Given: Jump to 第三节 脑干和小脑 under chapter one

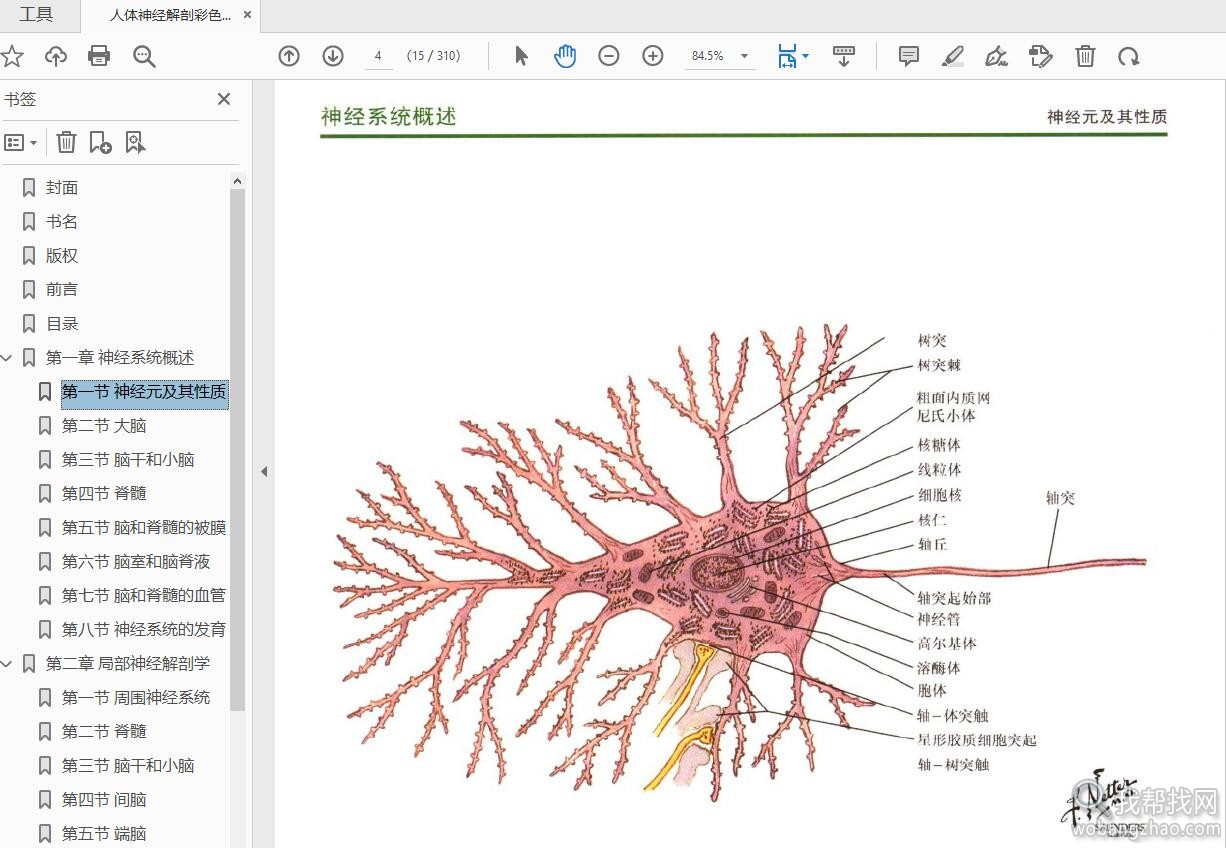Looking at the screenshot, I should pos(128,460).
